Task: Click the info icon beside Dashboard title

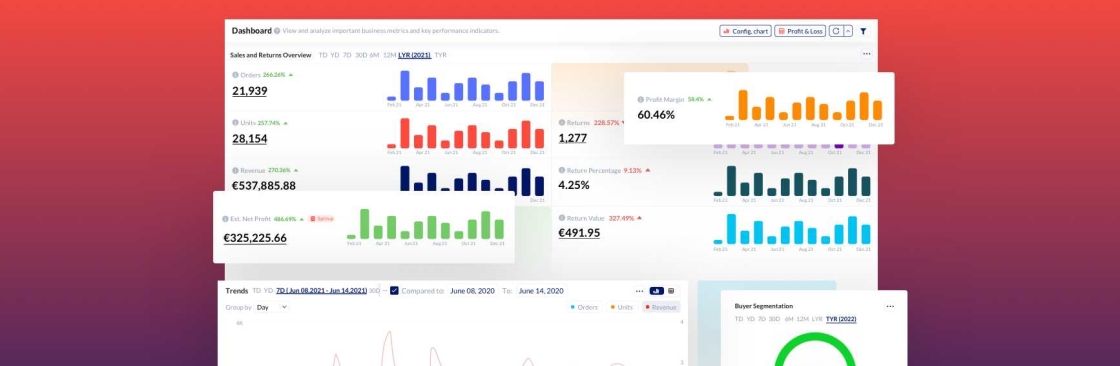Action: pos(277,31)
